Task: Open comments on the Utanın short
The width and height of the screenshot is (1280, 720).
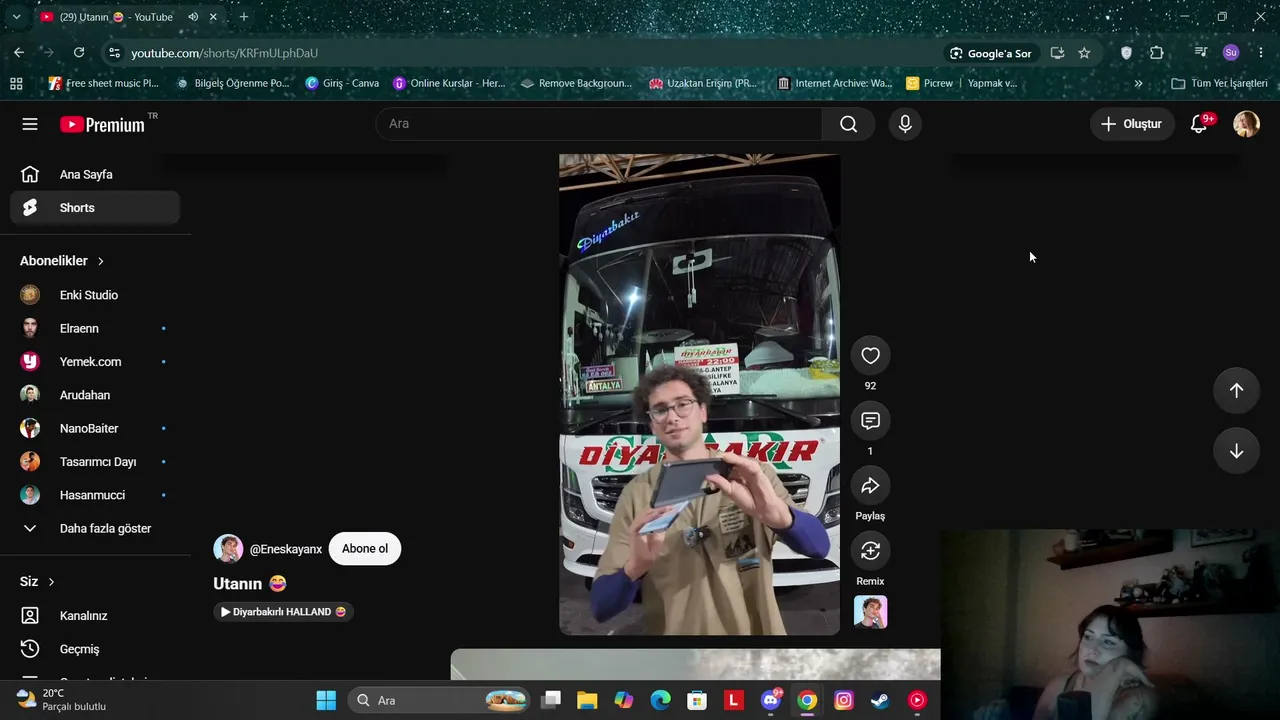Action: 870,421
